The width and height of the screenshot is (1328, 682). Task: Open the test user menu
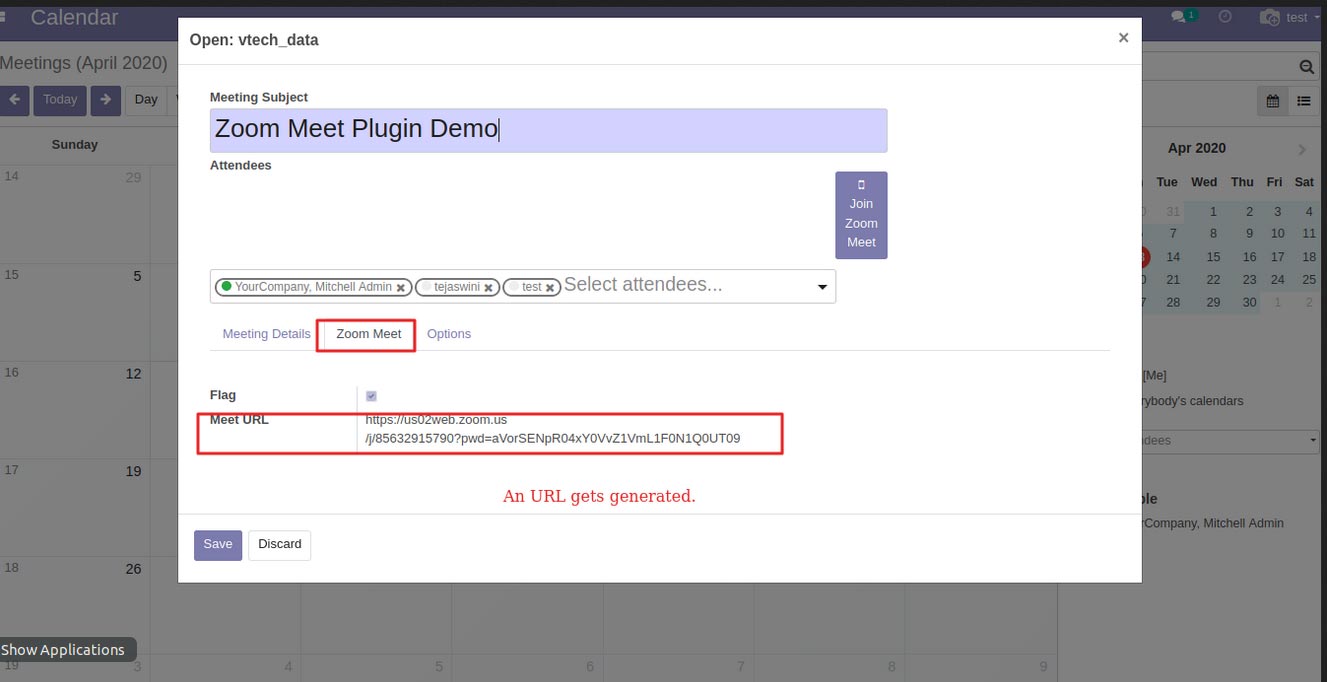[x=1284, y=17]
